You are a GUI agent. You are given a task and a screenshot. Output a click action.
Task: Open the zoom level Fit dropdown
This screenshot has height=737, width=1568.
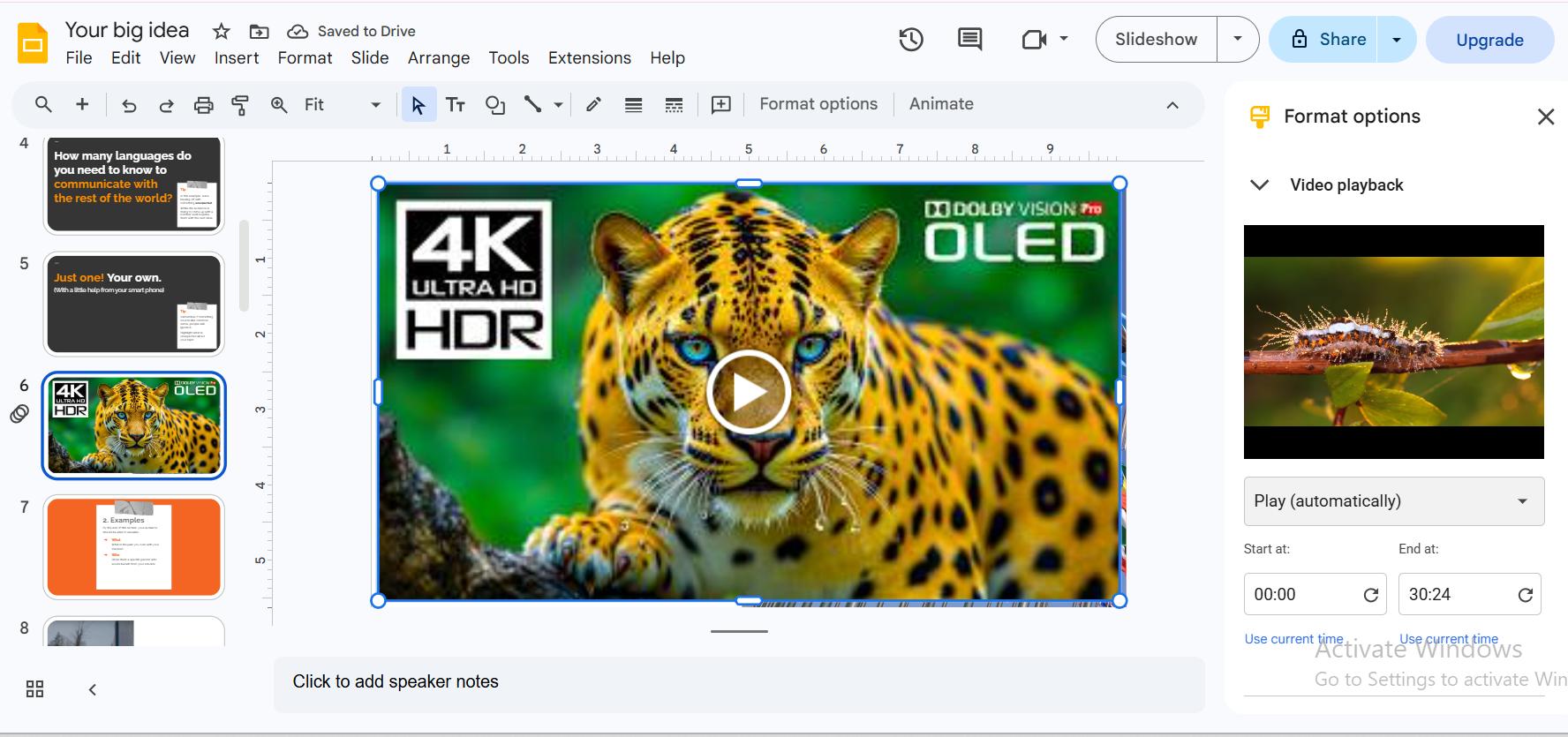[x=343, y=105]
